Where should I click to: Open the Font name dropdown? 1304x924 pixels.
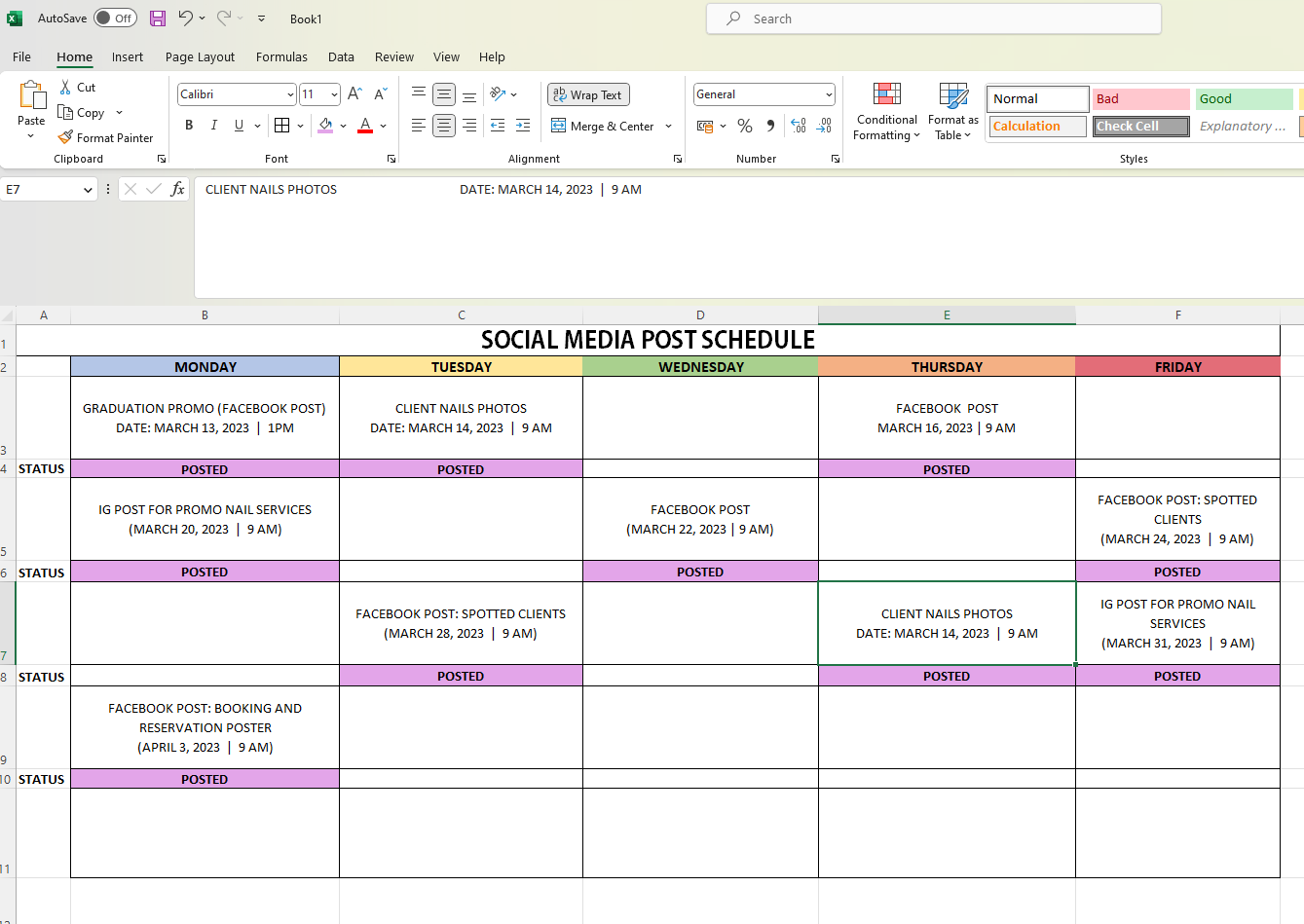pyautogui.click(x=290, y=94)
